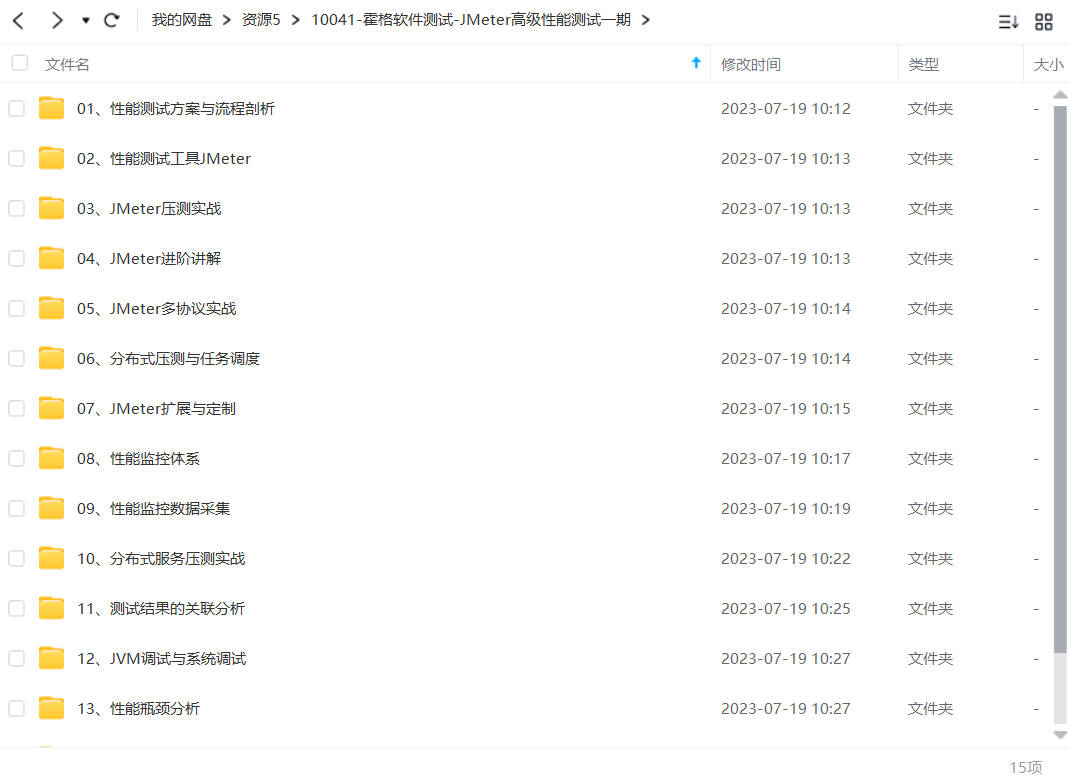This screenshot has width=1069, height=781.
Task: Click modified time 2023-07-19 10:22
Action: click(x=786, y=559)
